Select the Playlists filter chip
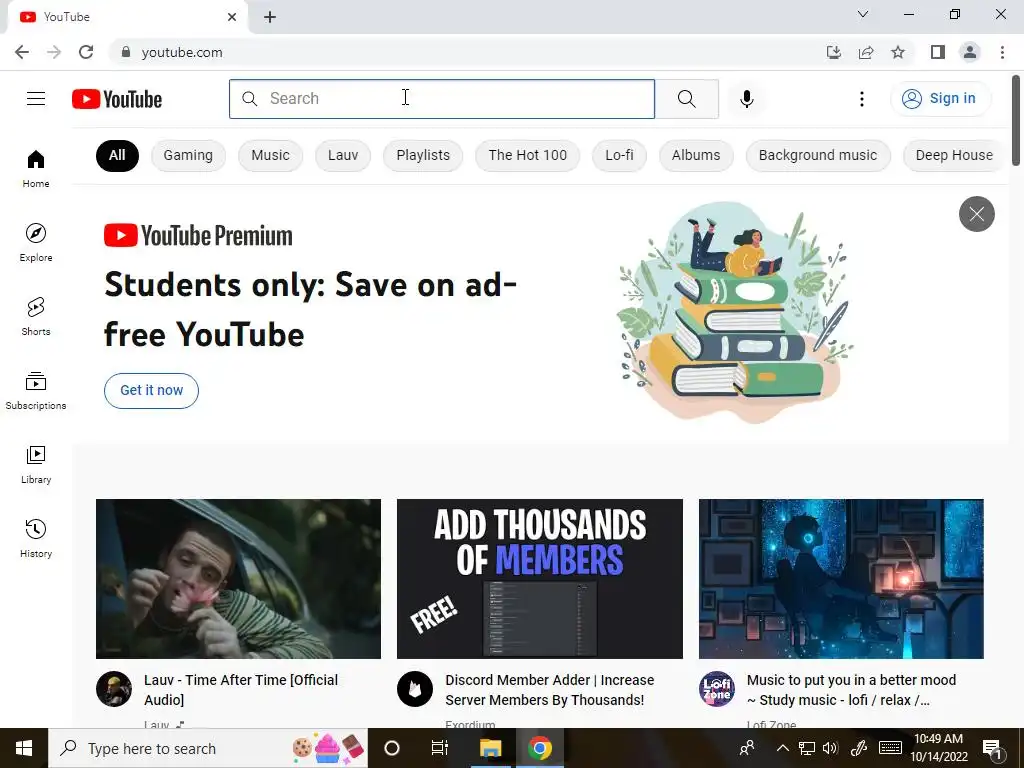The width and height of the screenshot is (1024, 768). (423, 155)
